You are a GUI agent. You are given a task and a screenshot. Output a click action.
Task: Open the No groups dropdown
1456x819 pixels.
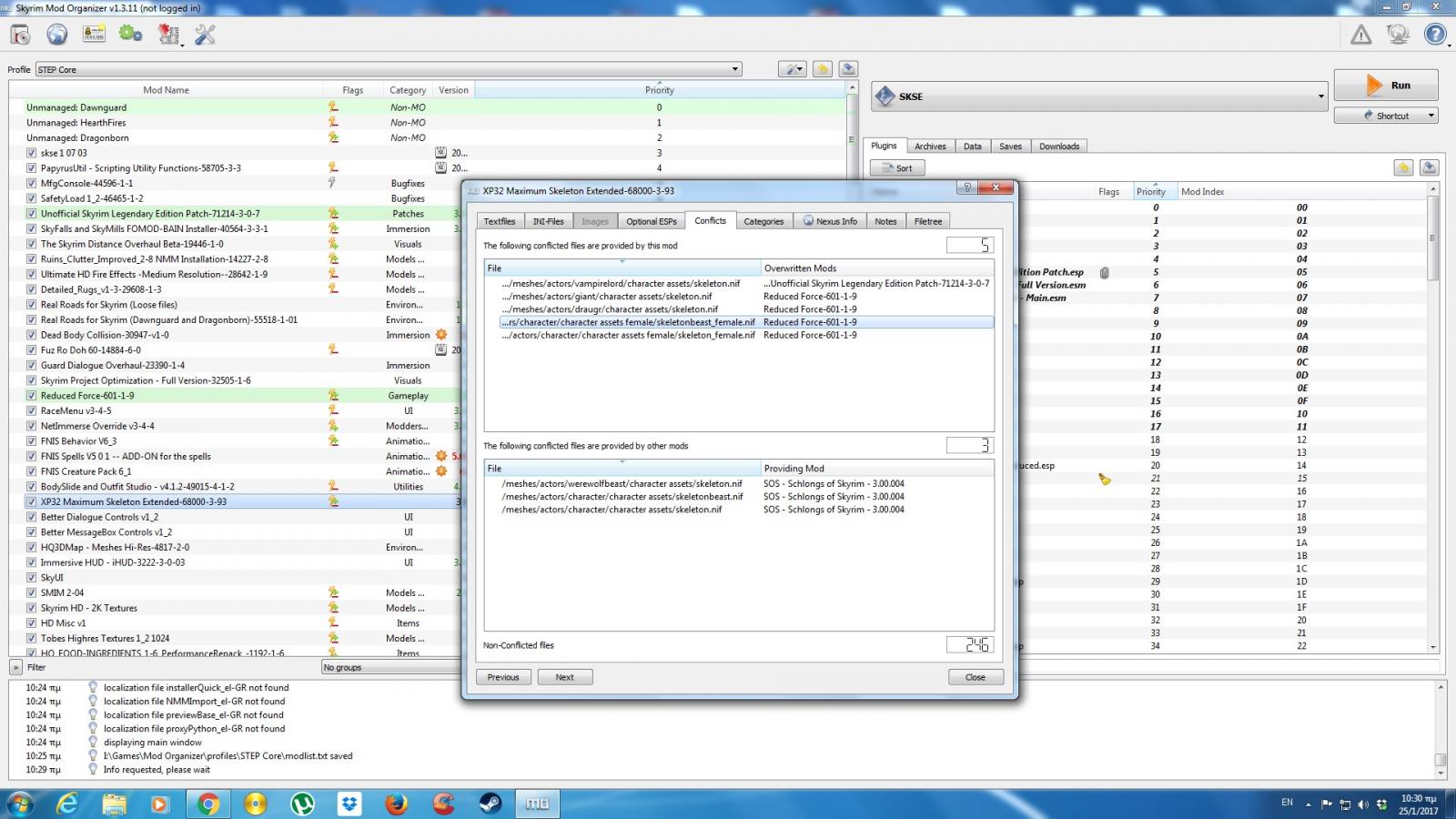pos(391,667)
